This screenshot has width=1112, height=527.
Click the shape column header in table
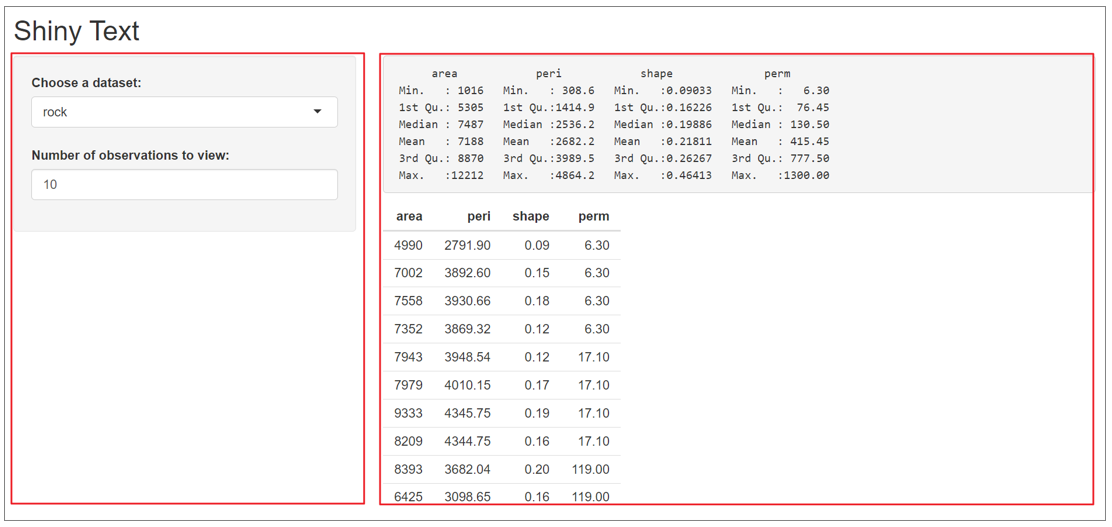click(x=530, y=216)
